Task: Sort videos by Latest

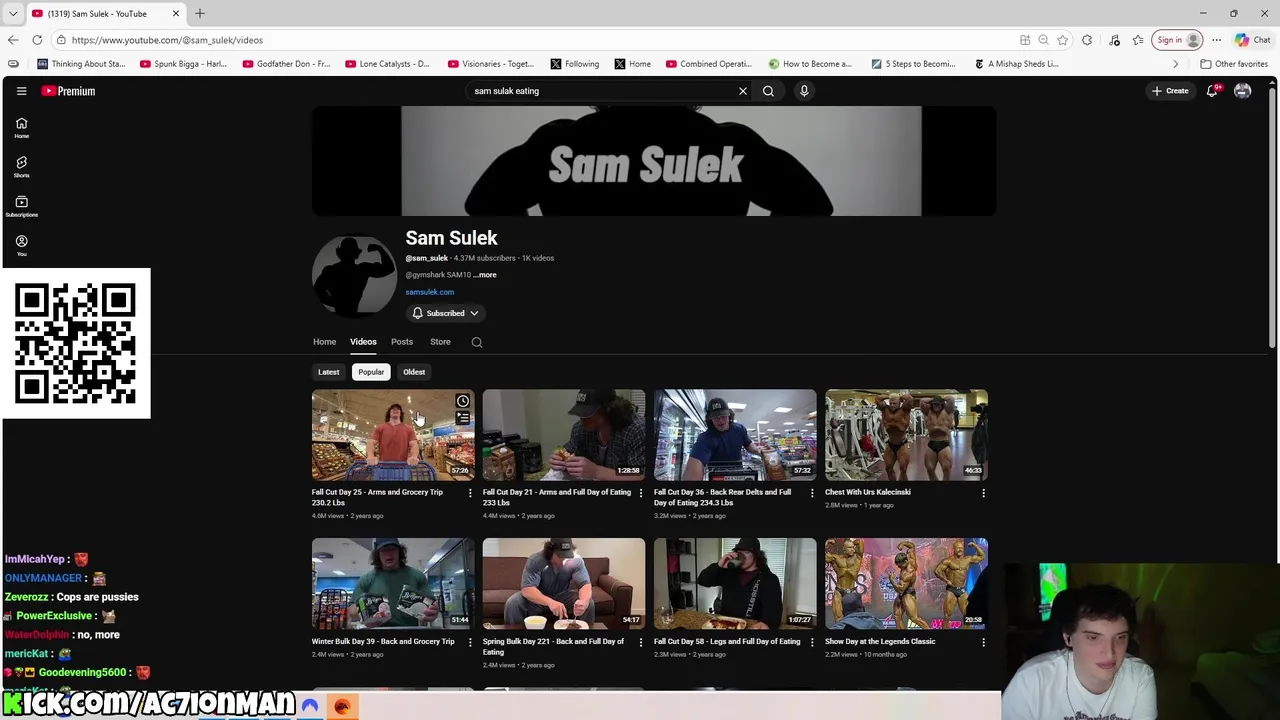Action: (x=328, y=372)
